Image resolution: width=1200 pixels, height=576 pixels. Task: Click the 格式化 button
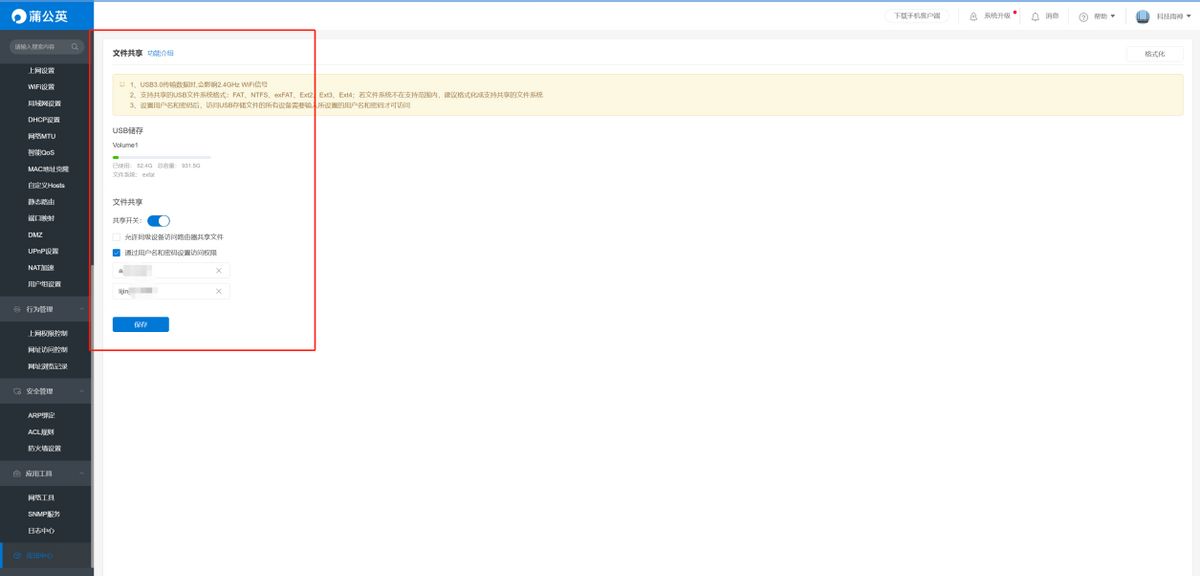1154,54
